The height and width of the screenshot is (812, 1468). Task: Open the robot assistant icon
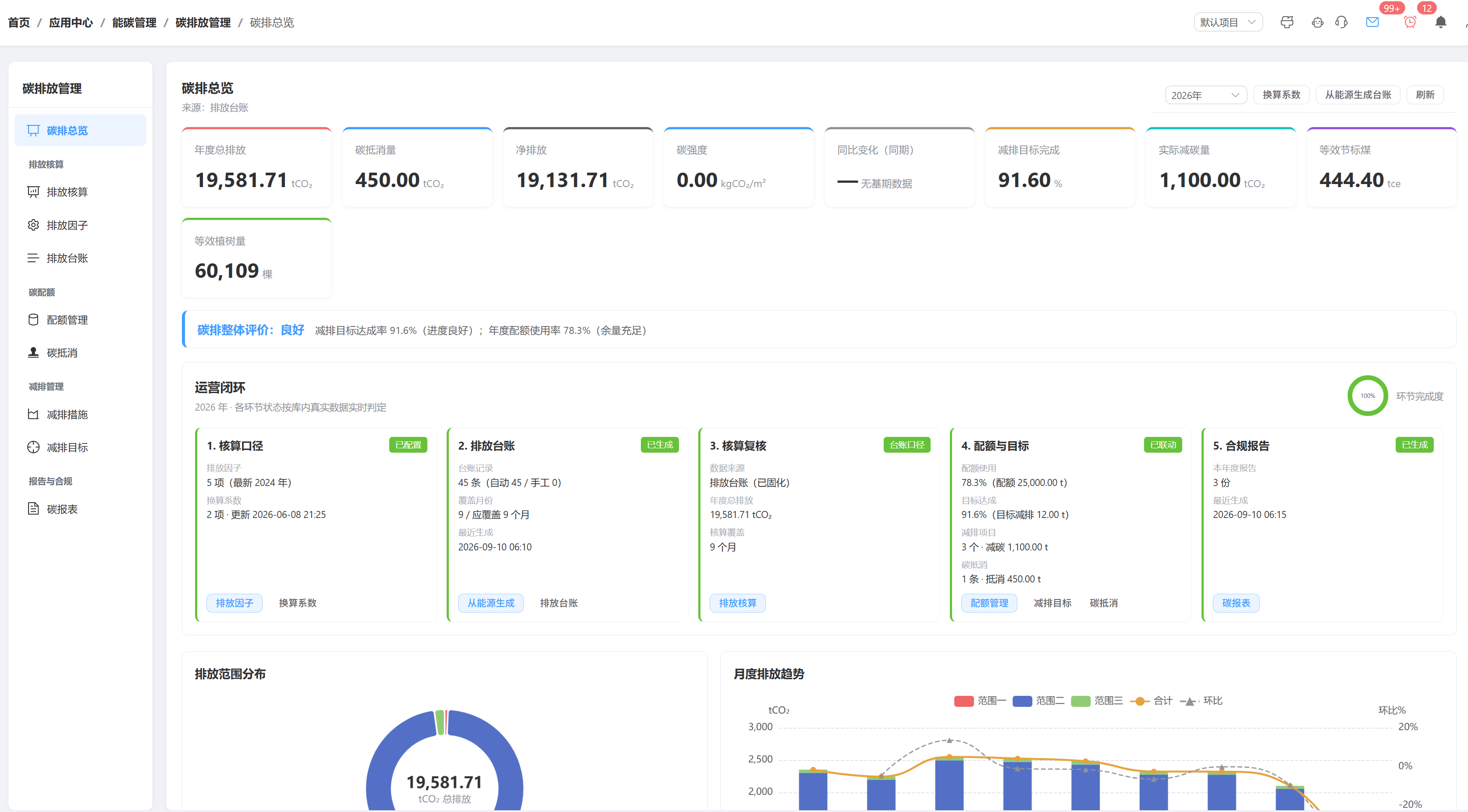click(1317, 22)
